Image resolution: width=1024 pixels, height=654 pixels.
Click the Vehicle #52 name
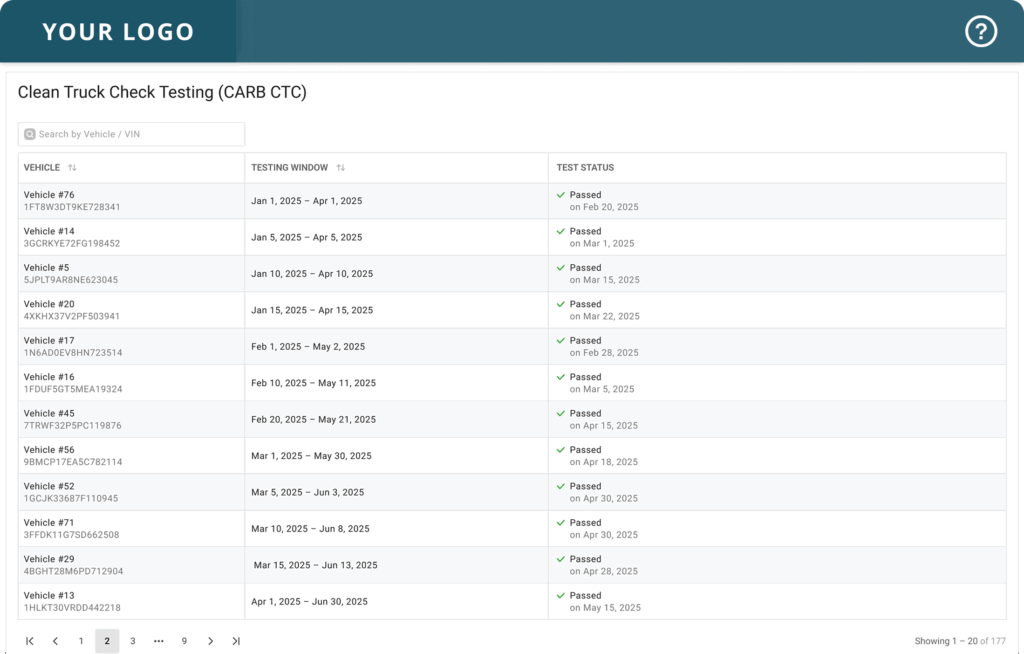[x=49, y=486]
